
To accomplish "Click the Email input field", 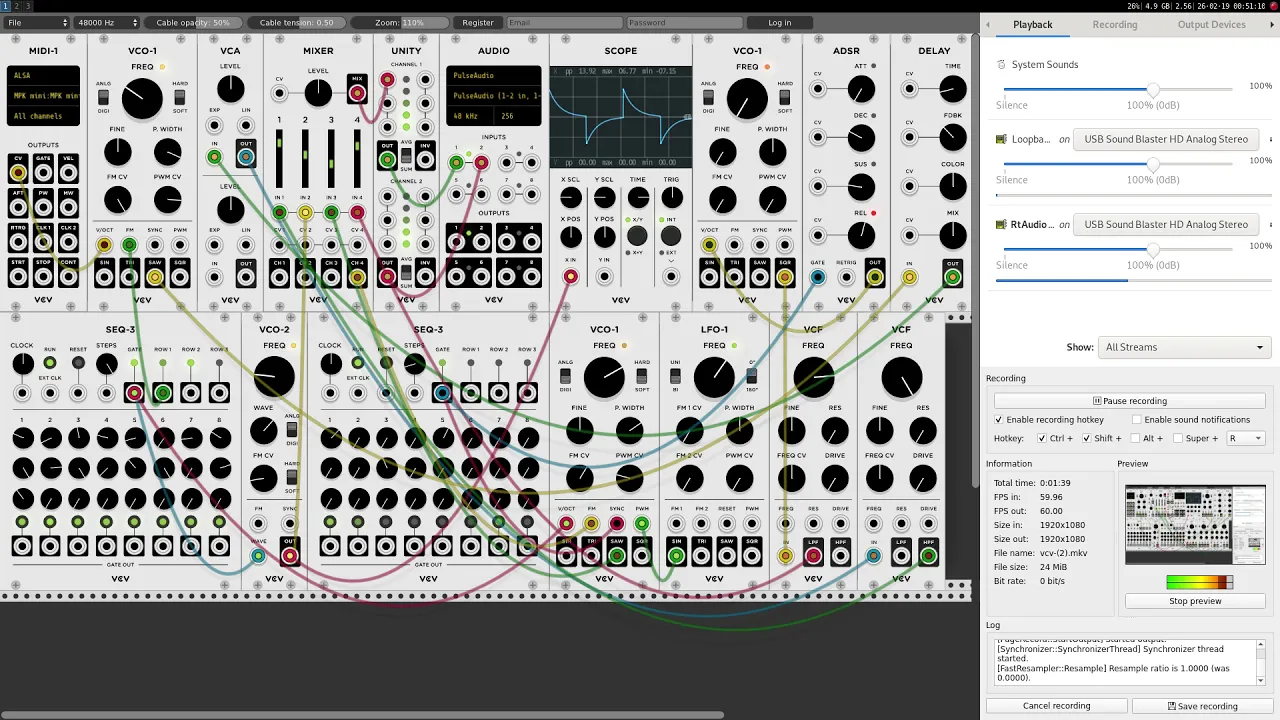I will (x=564, y=22).
